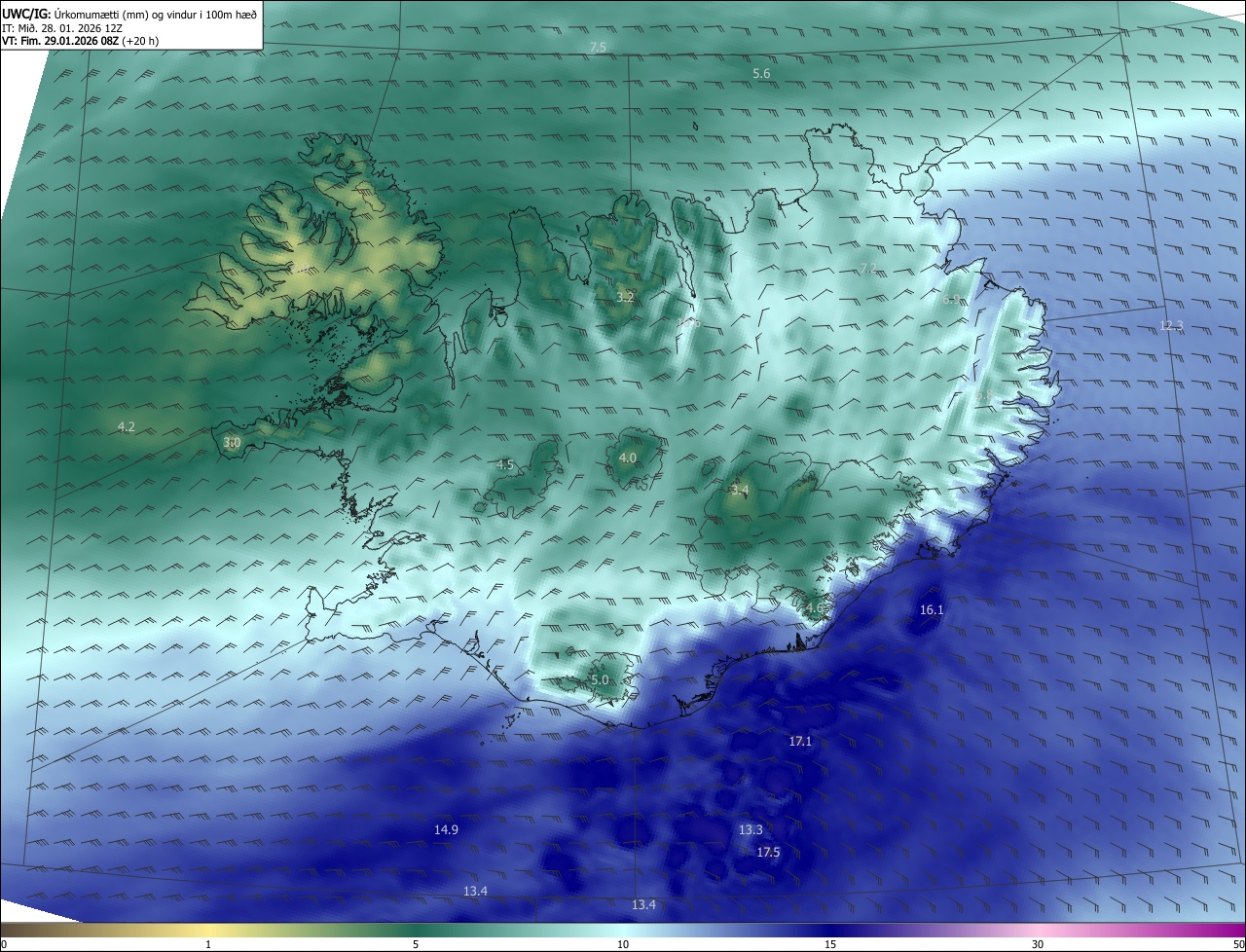Click the title 'UWC/IG: Úrkomumætti (mm) og vindur'
The image size is (1246, 952).
[x=129, y=13]
